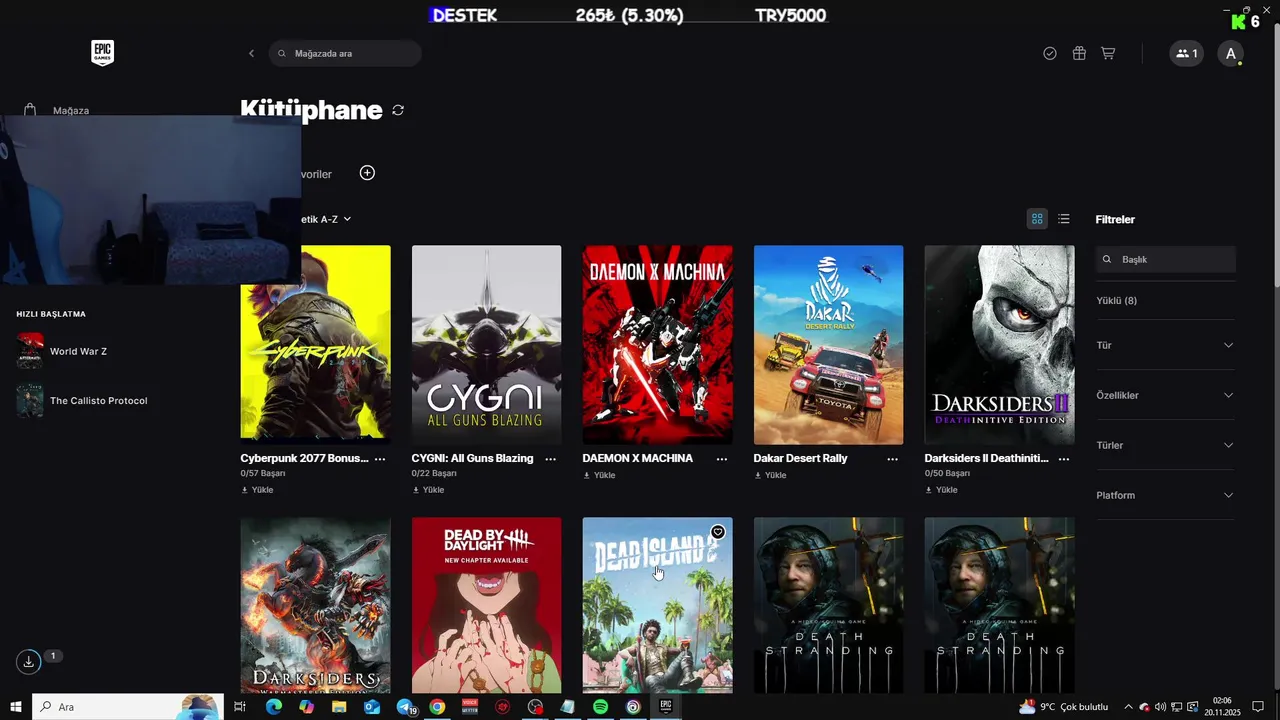The width and height of the screenshot is (1280, 720).
Task: Open Voicemeeter from the taskbar
Action: 470,707
